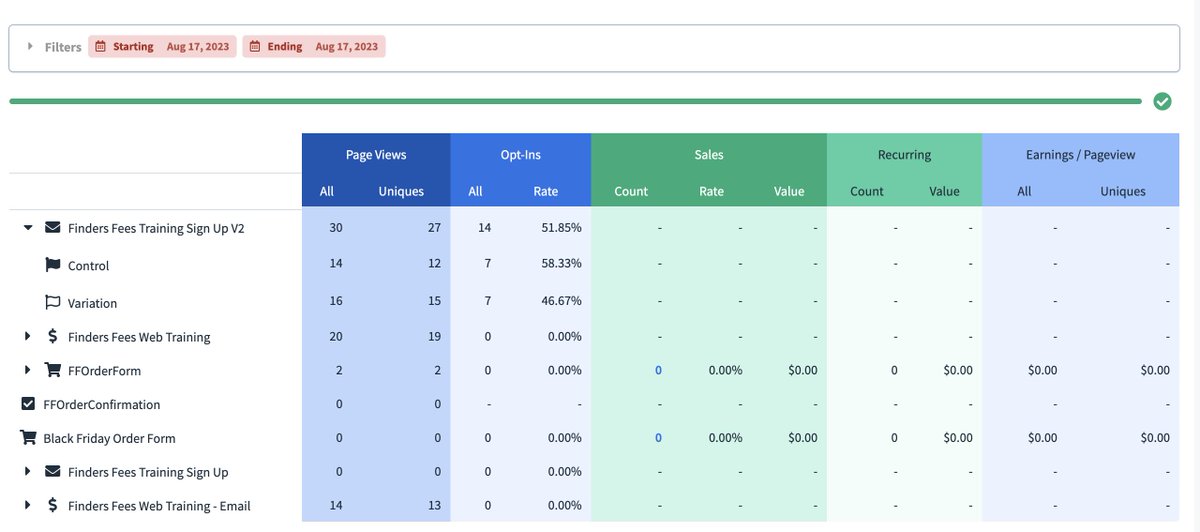Click the 51.85% opt-in rate cell
This screenshot has height=532, width=1200.
560,228
